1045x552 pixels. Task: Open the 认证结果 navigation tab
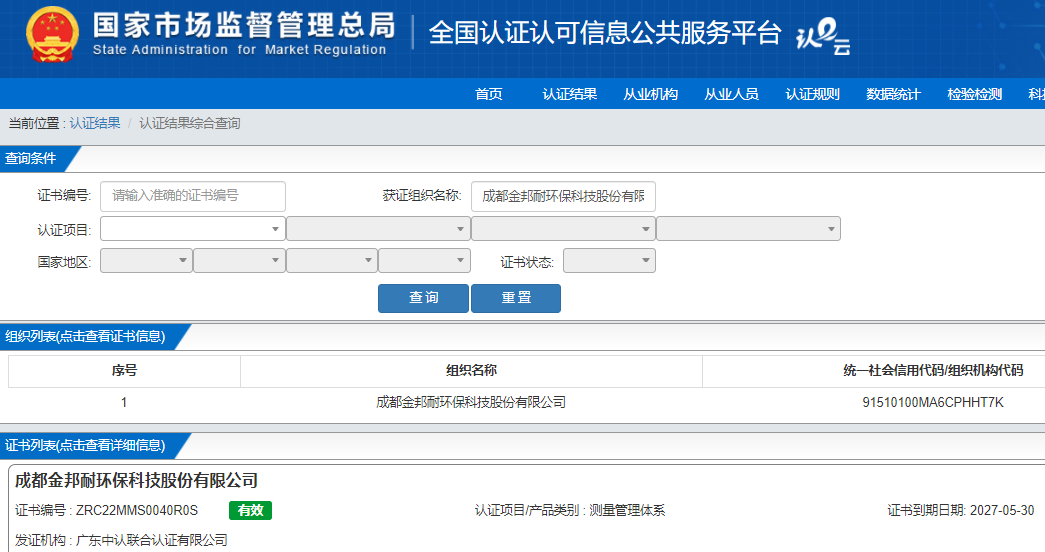(569, 94)
